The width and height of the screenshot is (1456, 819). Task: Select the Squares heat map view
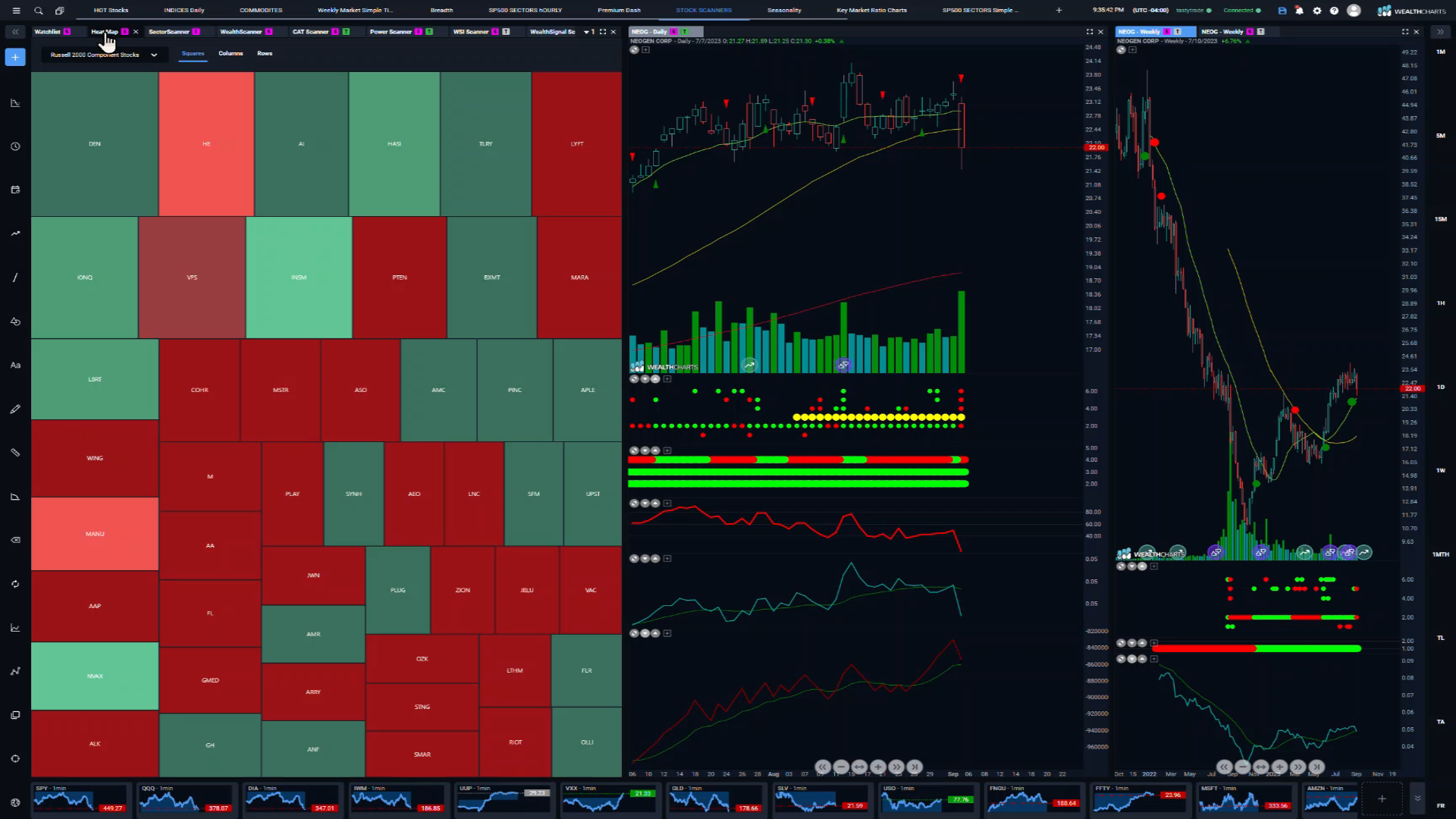(x=193, y=54)
